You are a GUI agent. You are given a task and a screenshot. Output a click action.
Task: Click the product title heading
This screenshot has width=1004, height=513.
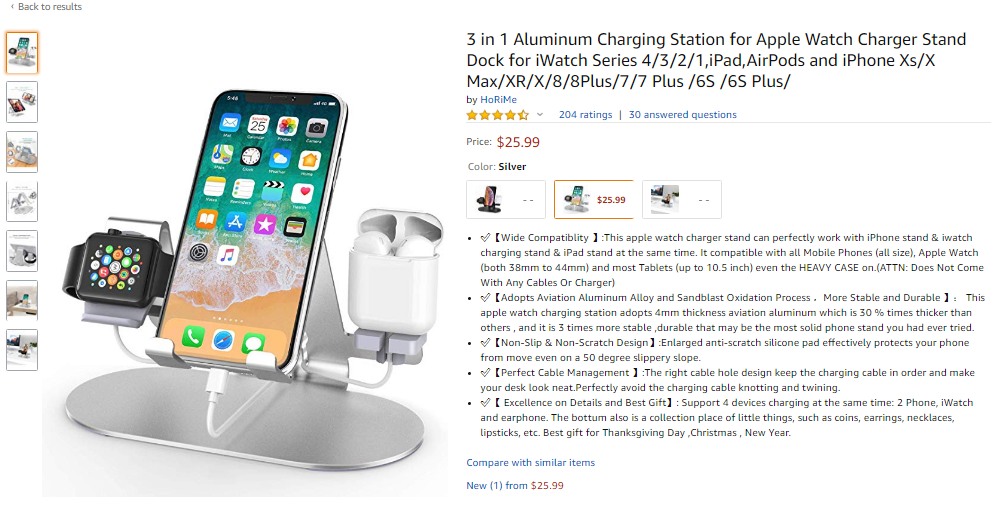716,60
